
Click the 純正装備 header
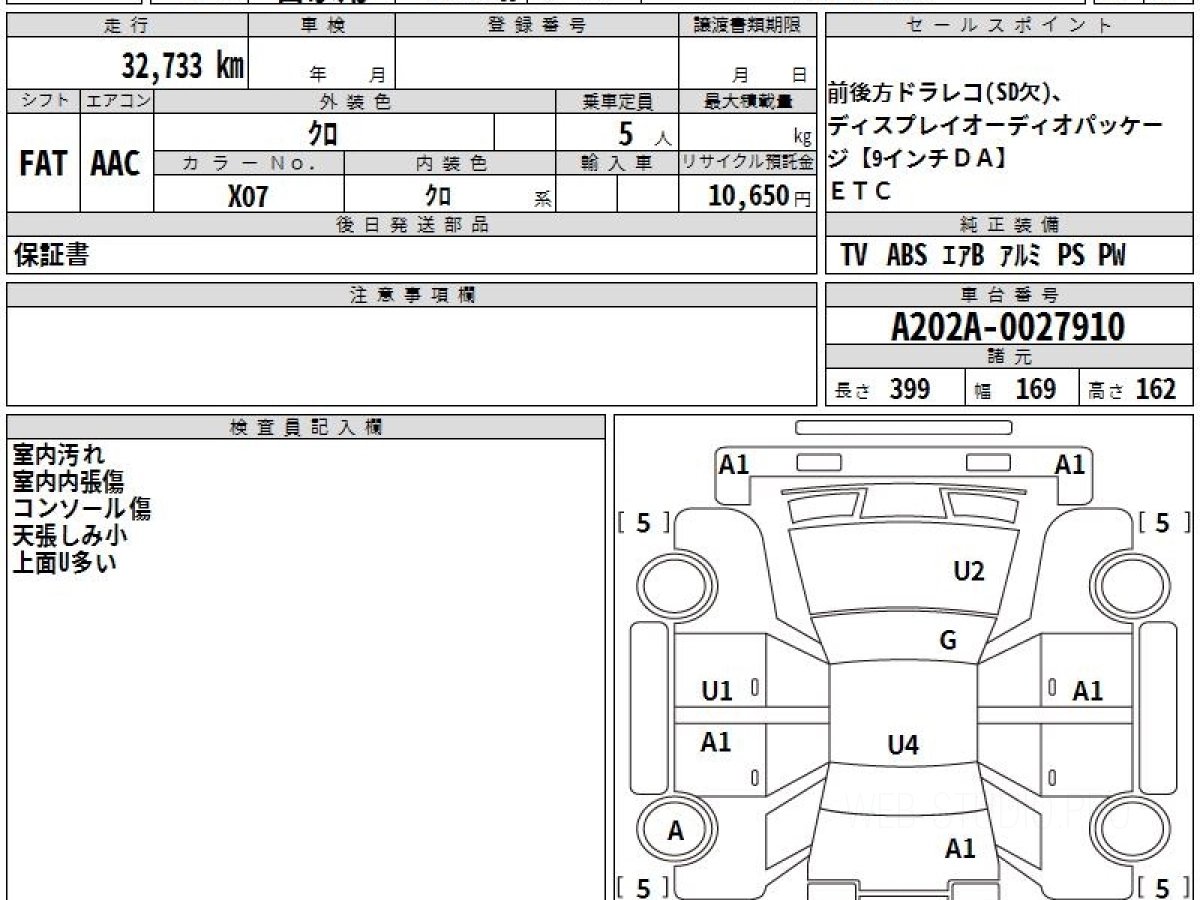[1010, 225]
